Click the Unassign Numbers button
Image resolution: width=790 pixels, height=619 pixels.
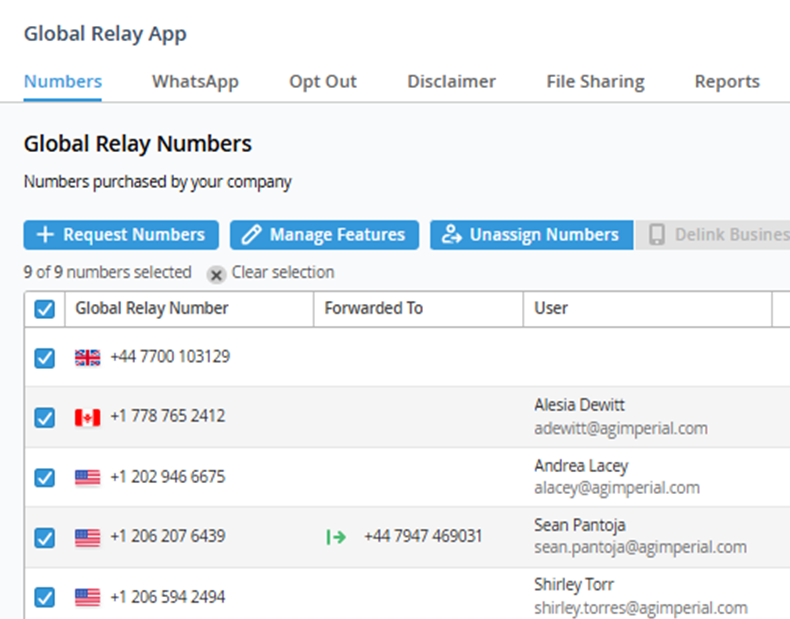(532, 235)
